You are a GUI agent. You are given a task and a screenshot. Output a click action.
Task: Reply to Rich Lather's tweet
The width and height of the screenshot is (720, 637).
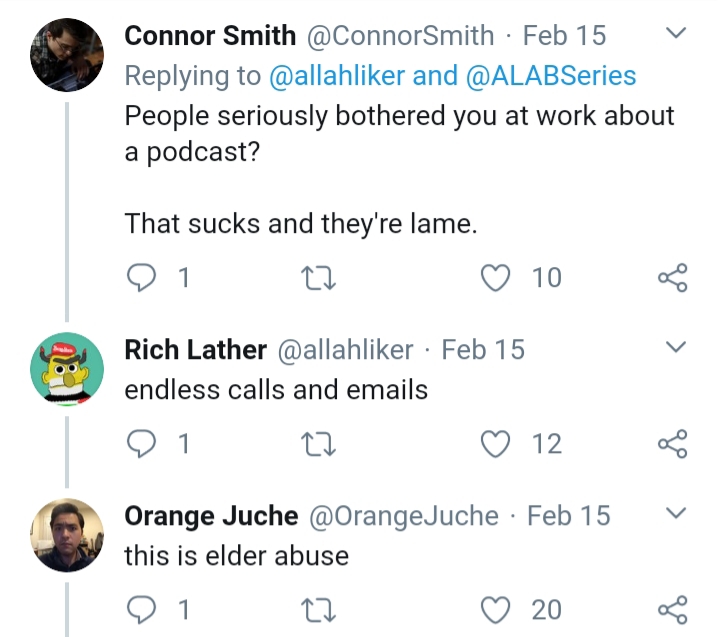(141, 444)
